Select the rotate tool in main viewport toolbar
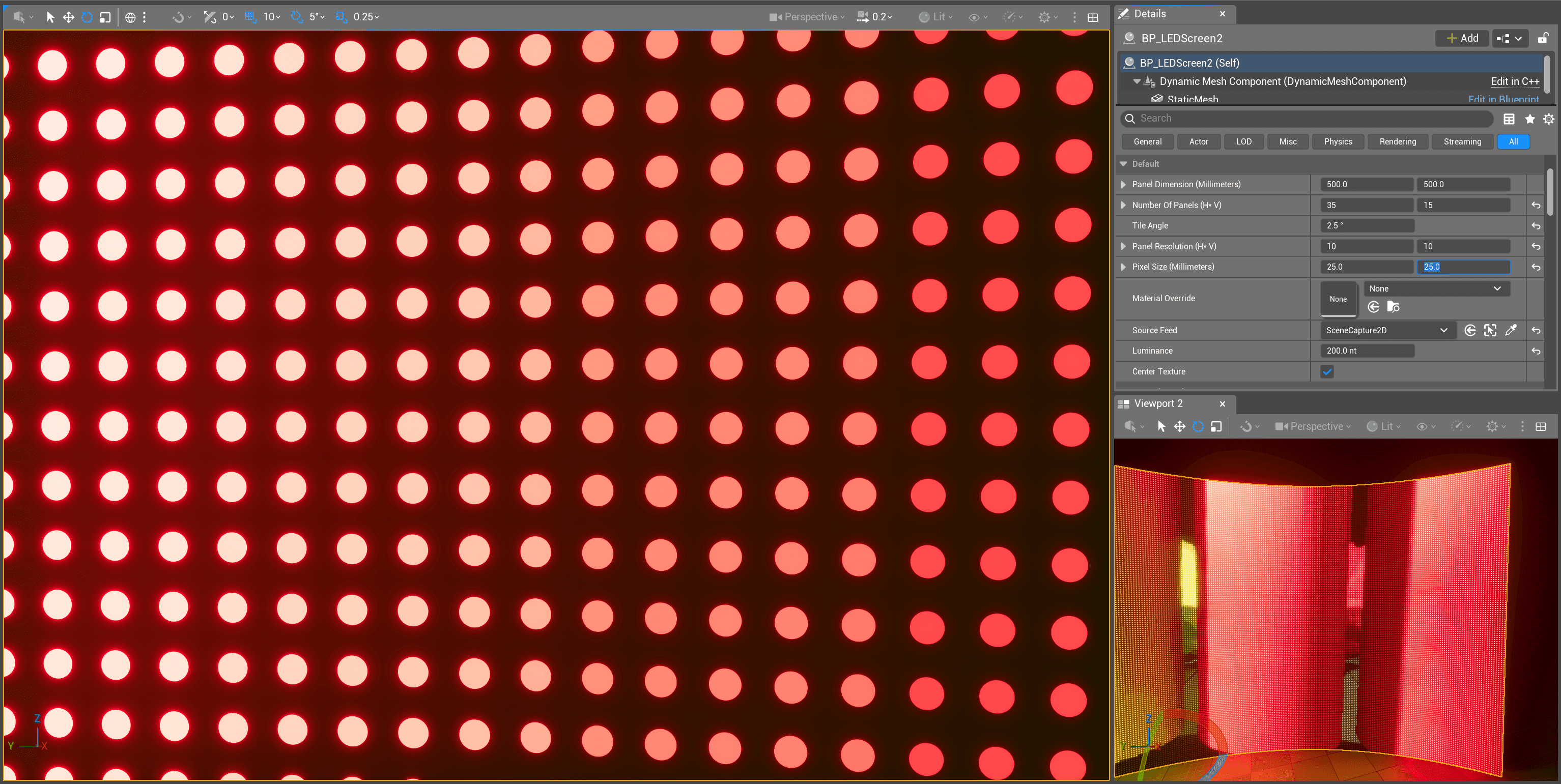This screenshot has height=784, width=1561. (x=87, y=17)
